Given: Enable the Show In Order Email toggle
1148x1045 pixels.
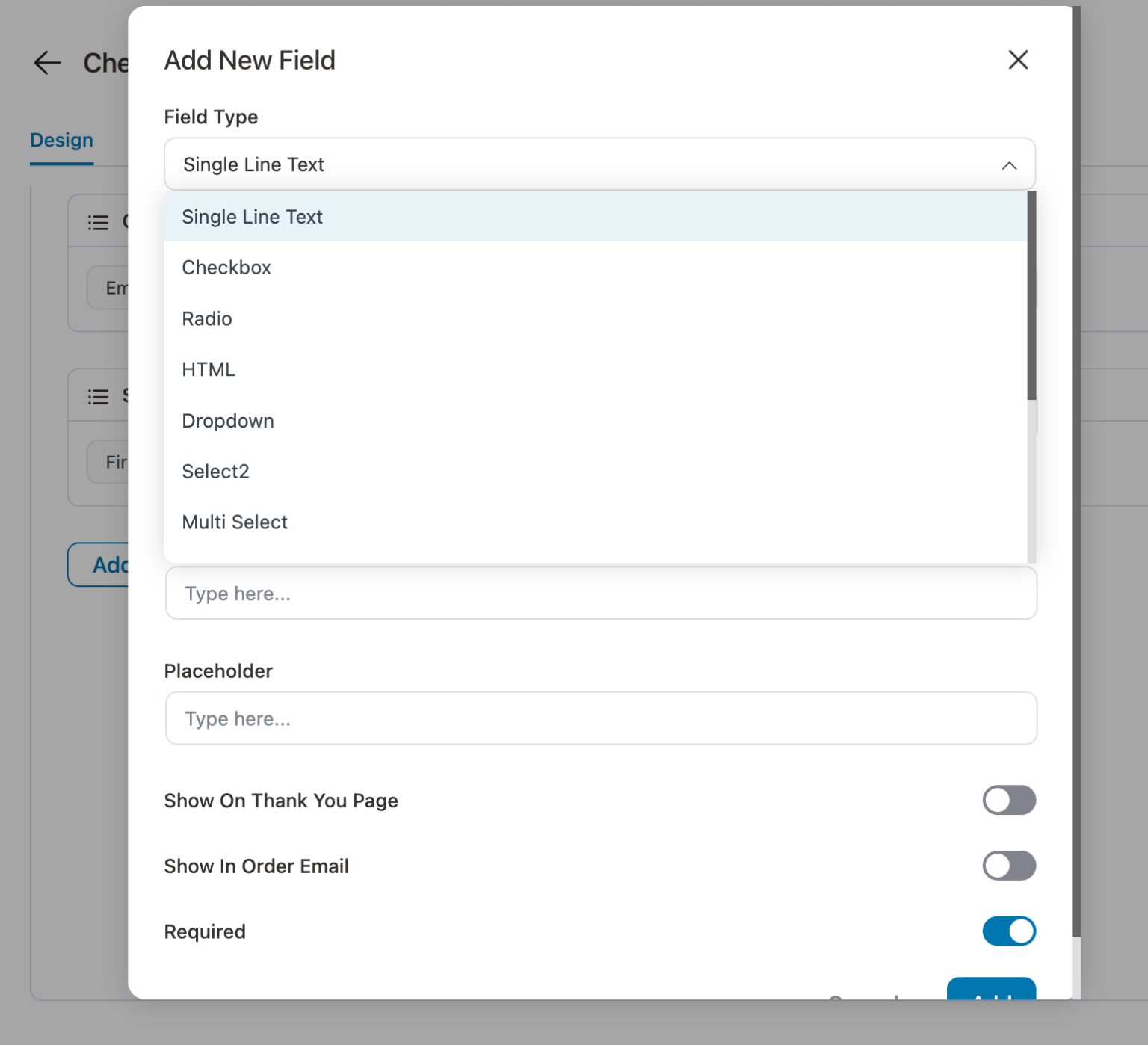Looking at the screenshot, I should pos(1010,866).
